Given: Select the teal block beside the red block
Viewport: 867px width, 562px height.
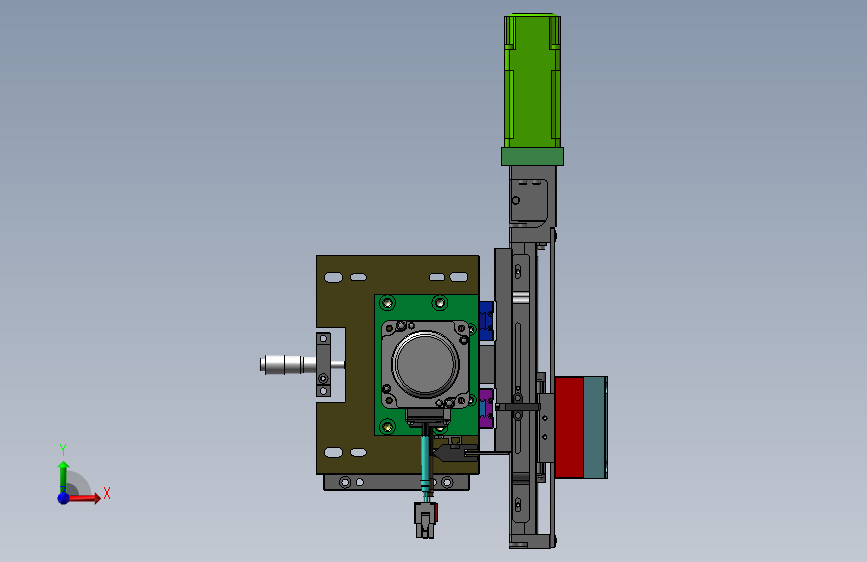Looking at the screenshot, I should (596, 427).
